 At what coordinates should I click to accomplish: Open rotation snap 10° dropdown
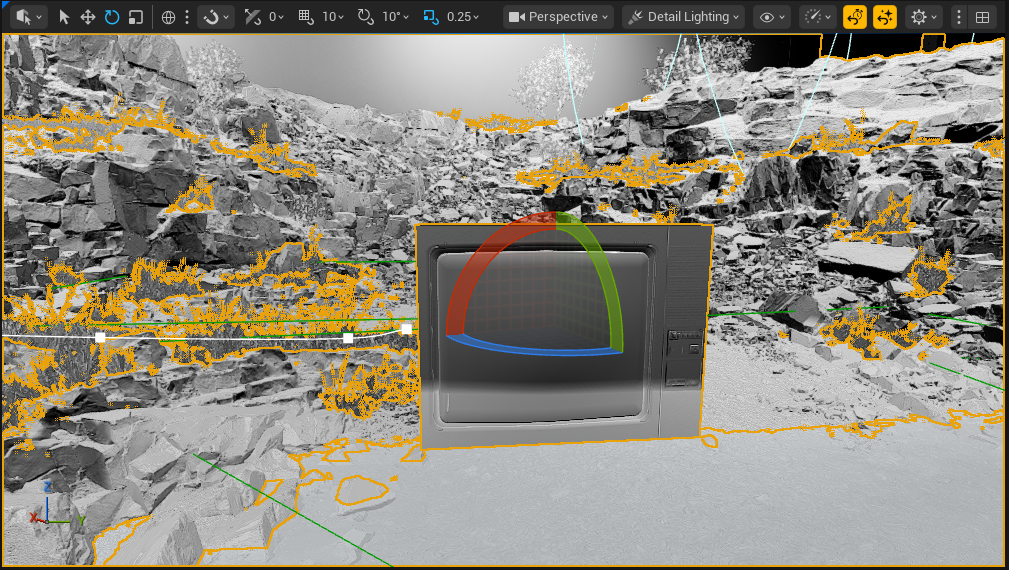click(x=395, y=17)
